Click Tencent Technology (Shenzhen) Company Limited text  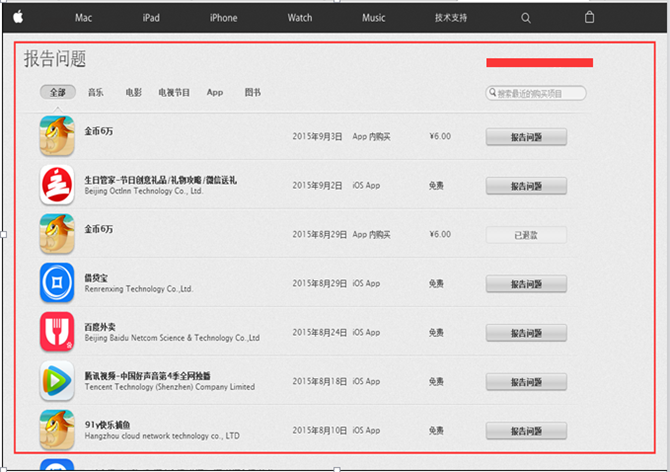[170, 387]
